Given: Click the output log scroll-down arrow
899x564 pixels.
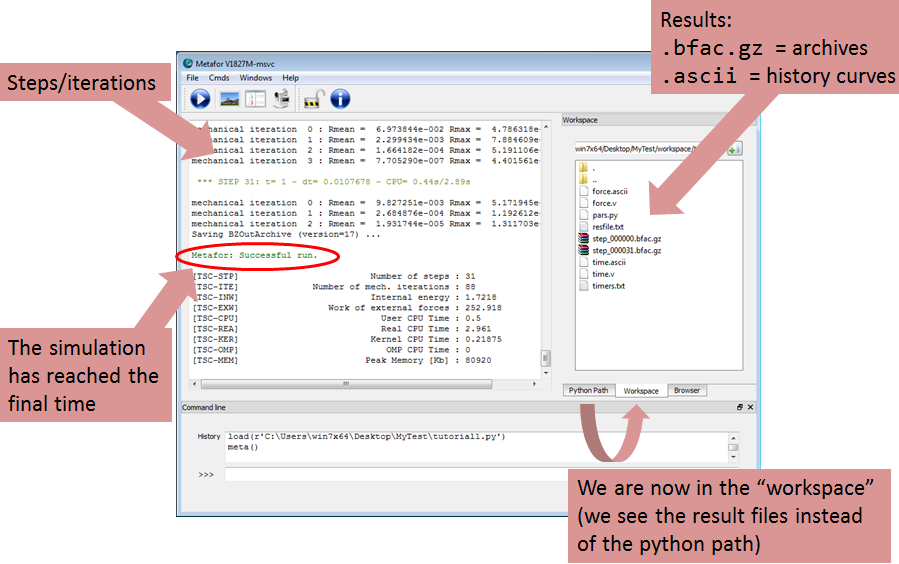Looking at the screenshot, I should (546, 373).
